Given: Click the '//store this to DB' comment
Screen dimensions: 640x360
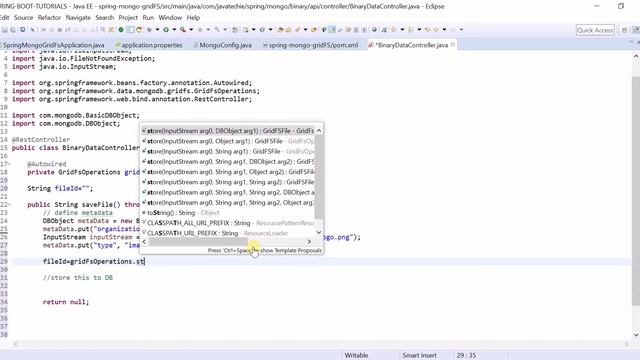Looking at the screenshot, I should 78,278.
